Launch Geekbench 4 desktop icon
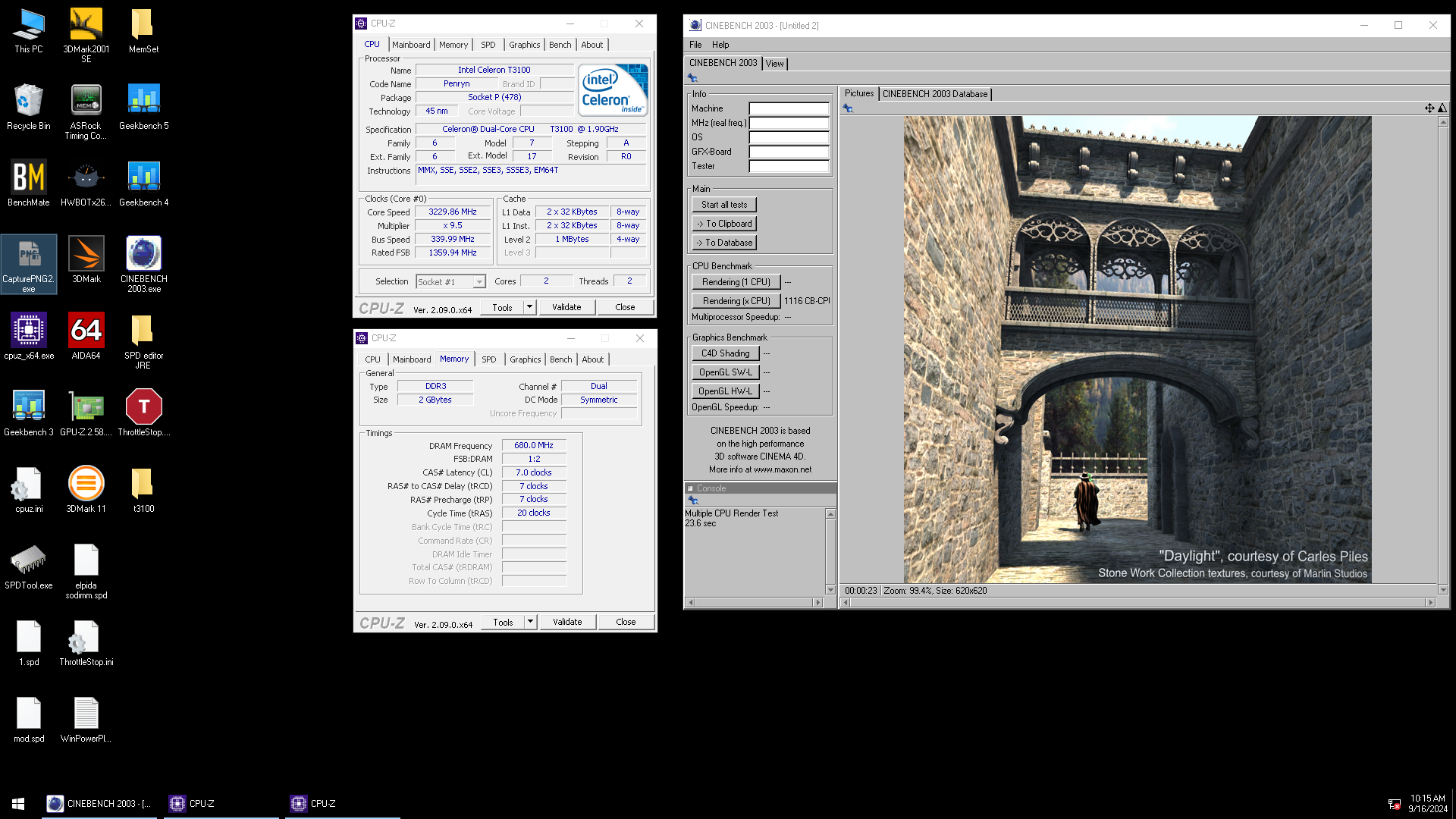 (x=143, y=184)
